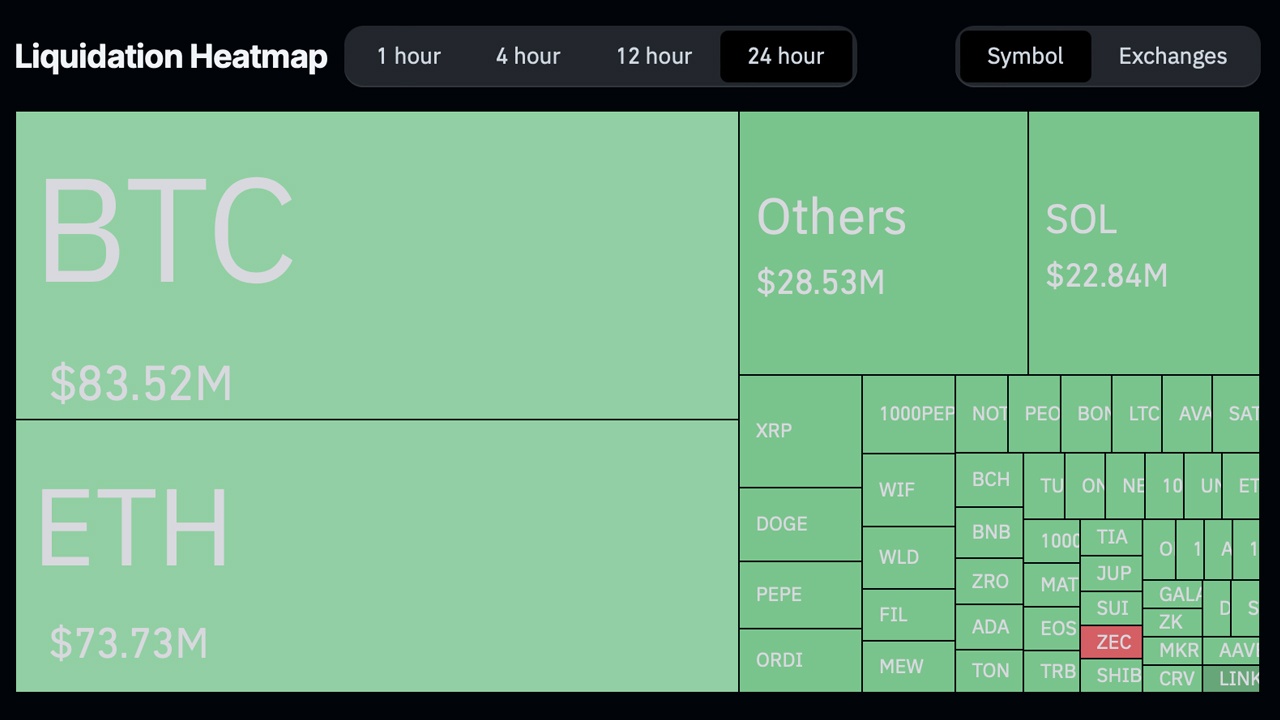The width and height of the screenshot is (1280, 720).
Task: Click the SOL $22.84M block
Action: click(1143, 243)
